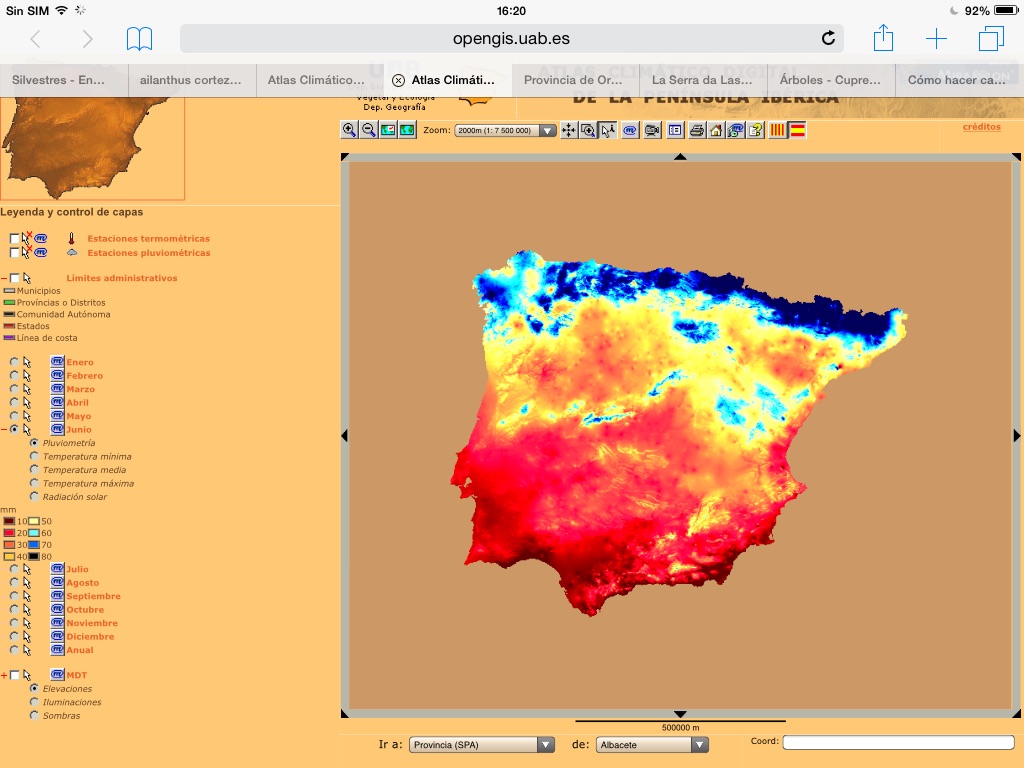Open the video camera animation tool
The image size is (1024, 768).
coord(652,130)
